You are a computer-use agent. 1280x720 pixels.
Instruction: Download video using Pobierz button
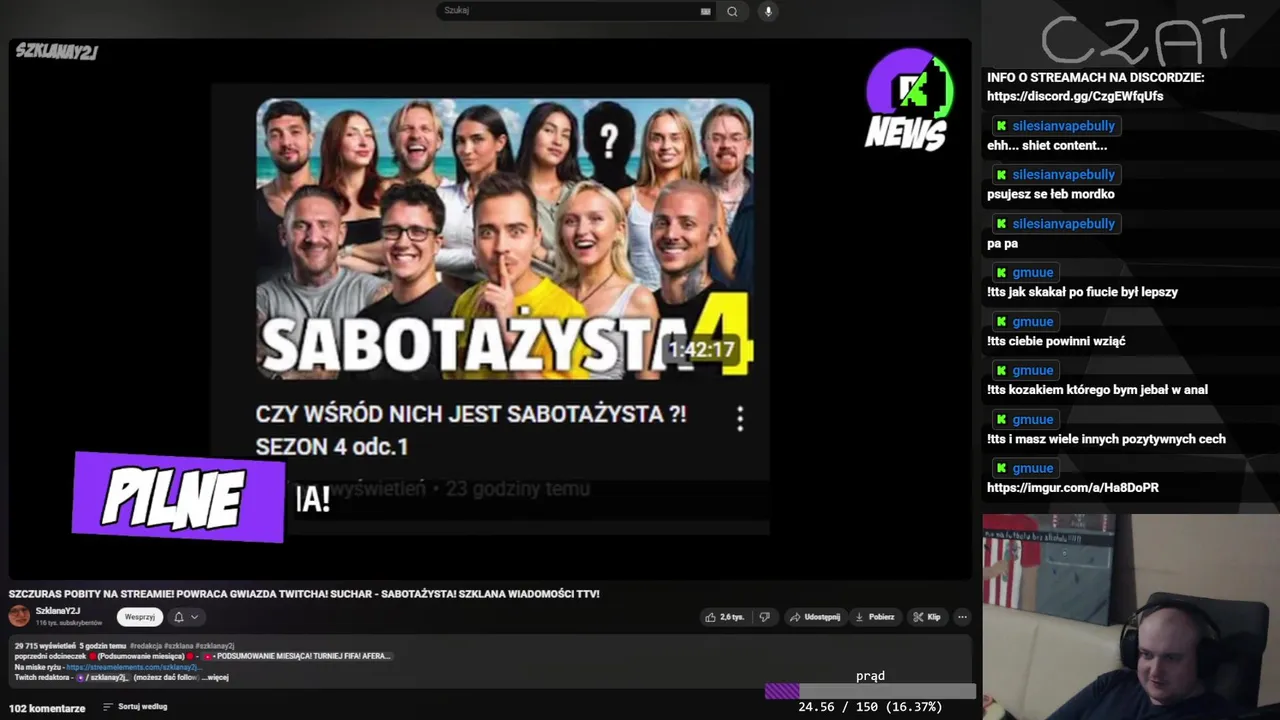pos(875,617)
